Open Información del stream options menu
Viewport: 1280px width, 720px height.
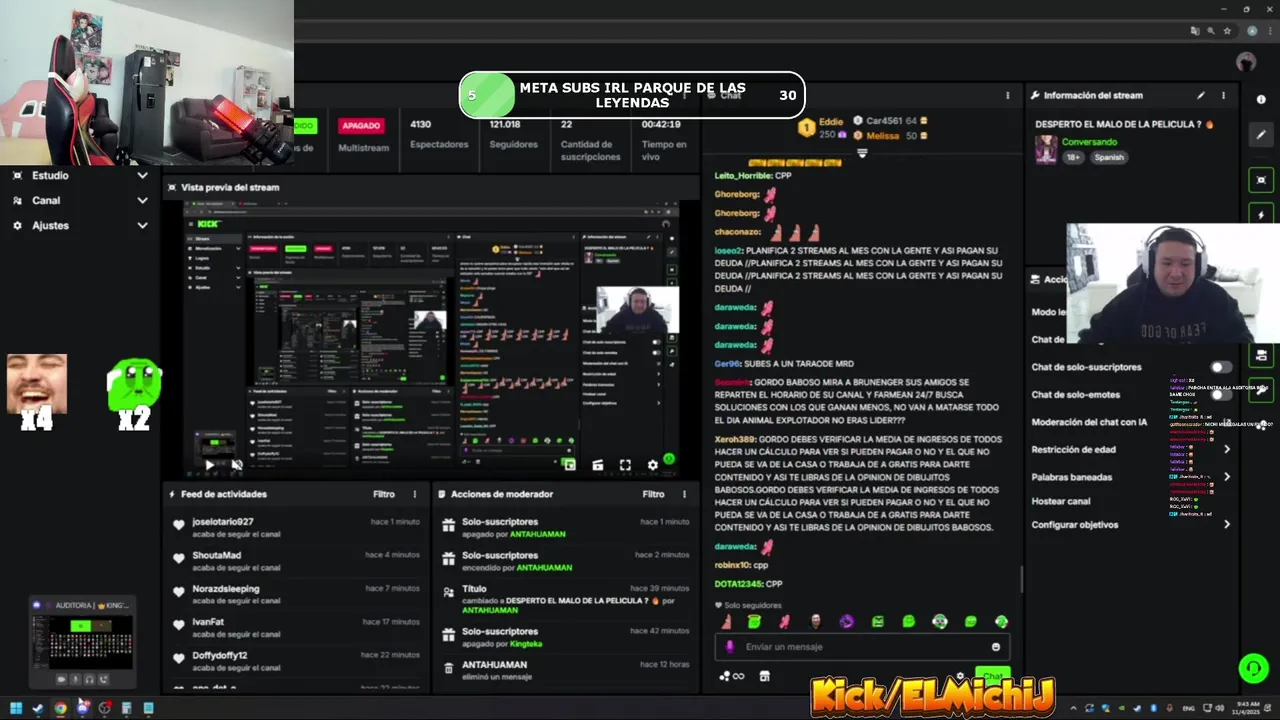(1223, 95)
